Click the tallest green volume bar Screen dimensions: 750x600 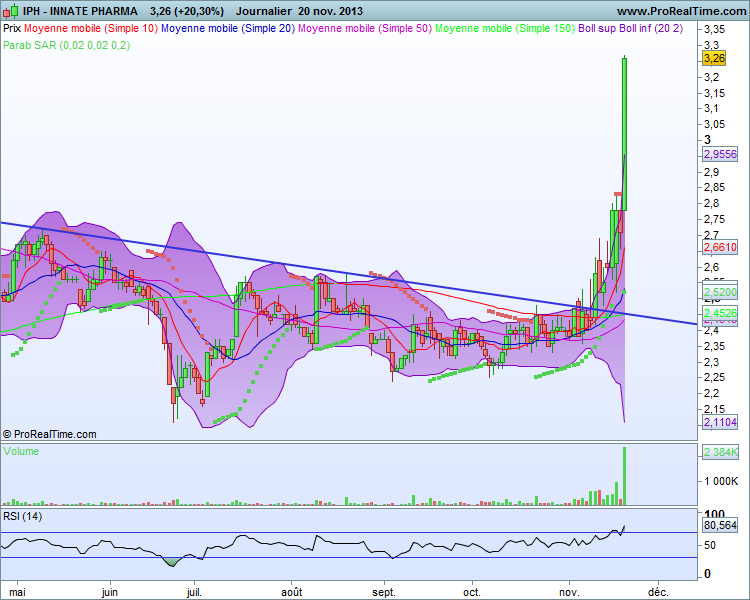624,476
